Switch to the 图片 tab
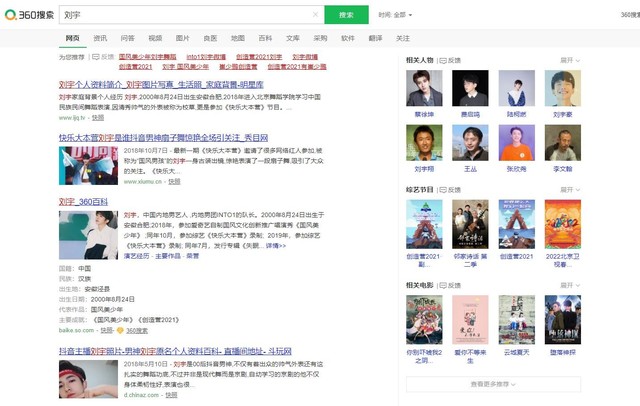Image resolution: width=640 pixels, height=406 pixels. 183,38
